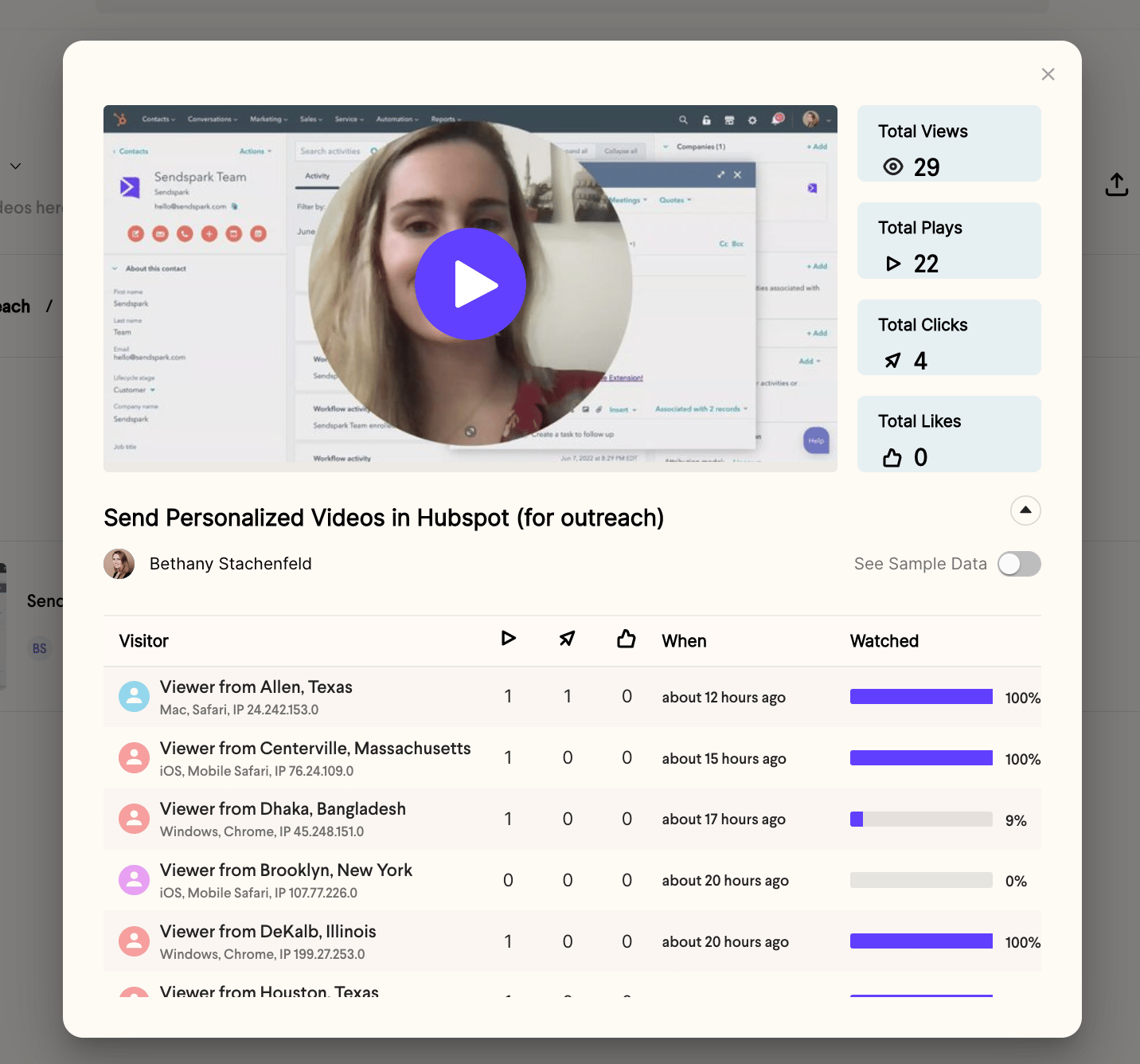Click 'about 17 hours ago' timestamp

click(x=724, y=820)
